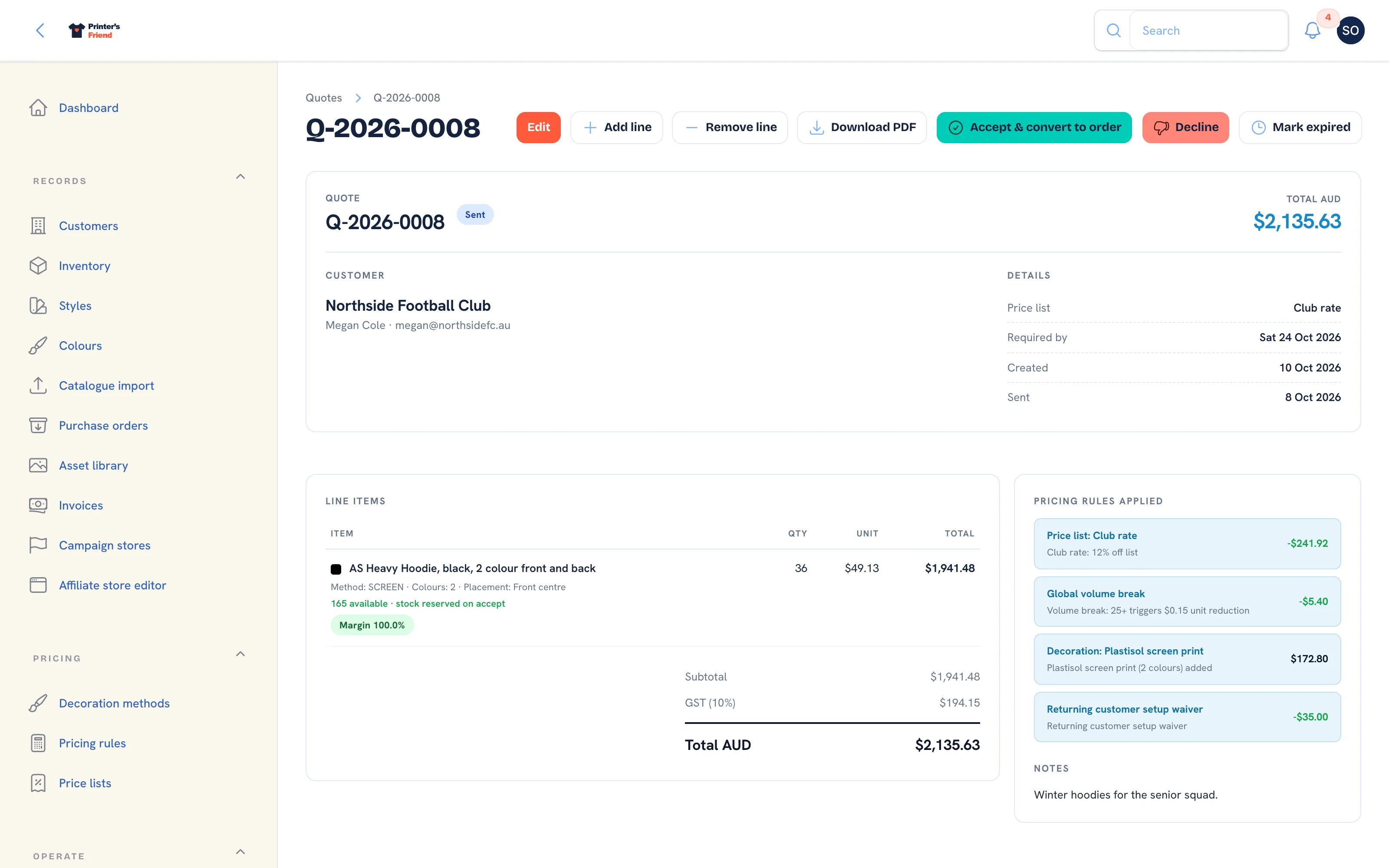1389x868 pixels.
Task: Click the Inventory box icon
Action: click(x=38, y=266)
